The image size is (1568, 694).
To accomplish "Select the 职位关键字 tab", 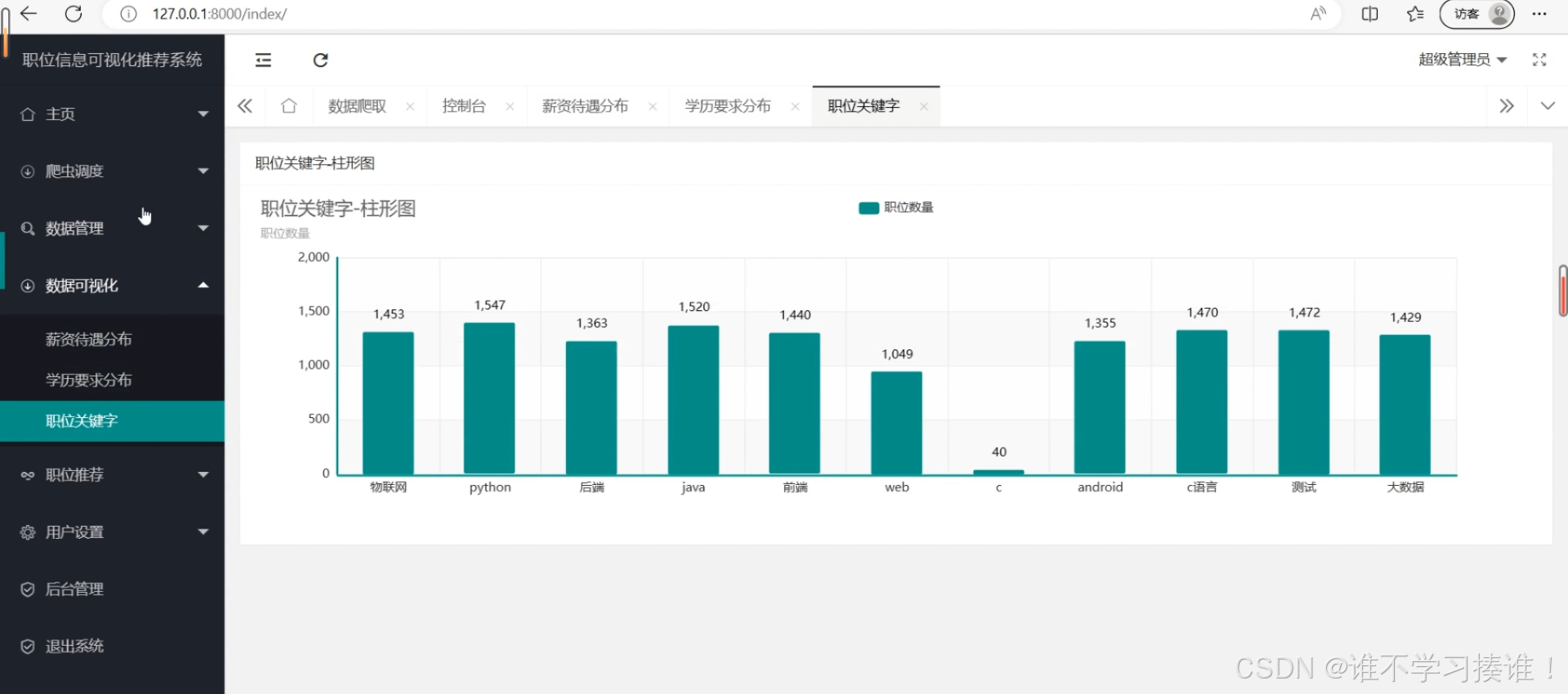I will click(x=863, y=106).
